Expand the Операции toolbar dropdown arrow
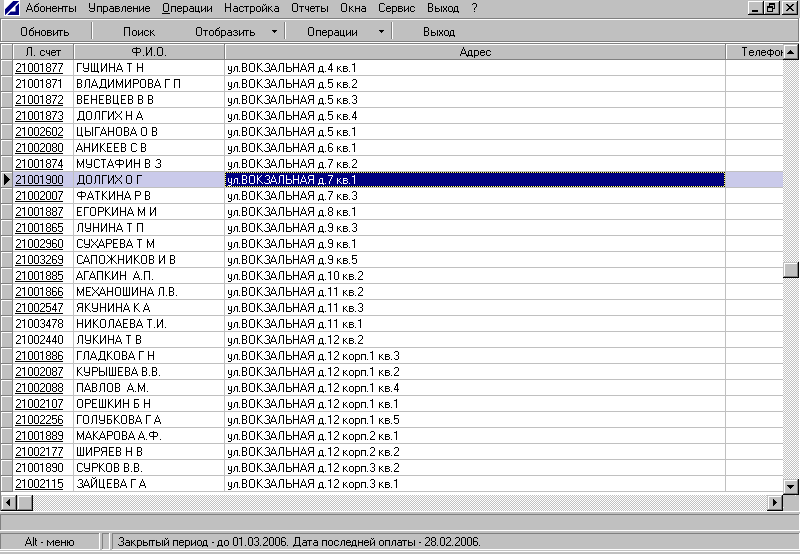Image resolution: width=800 pixels, height=555 pixels. pyautogui.click(x=381, y=32)
